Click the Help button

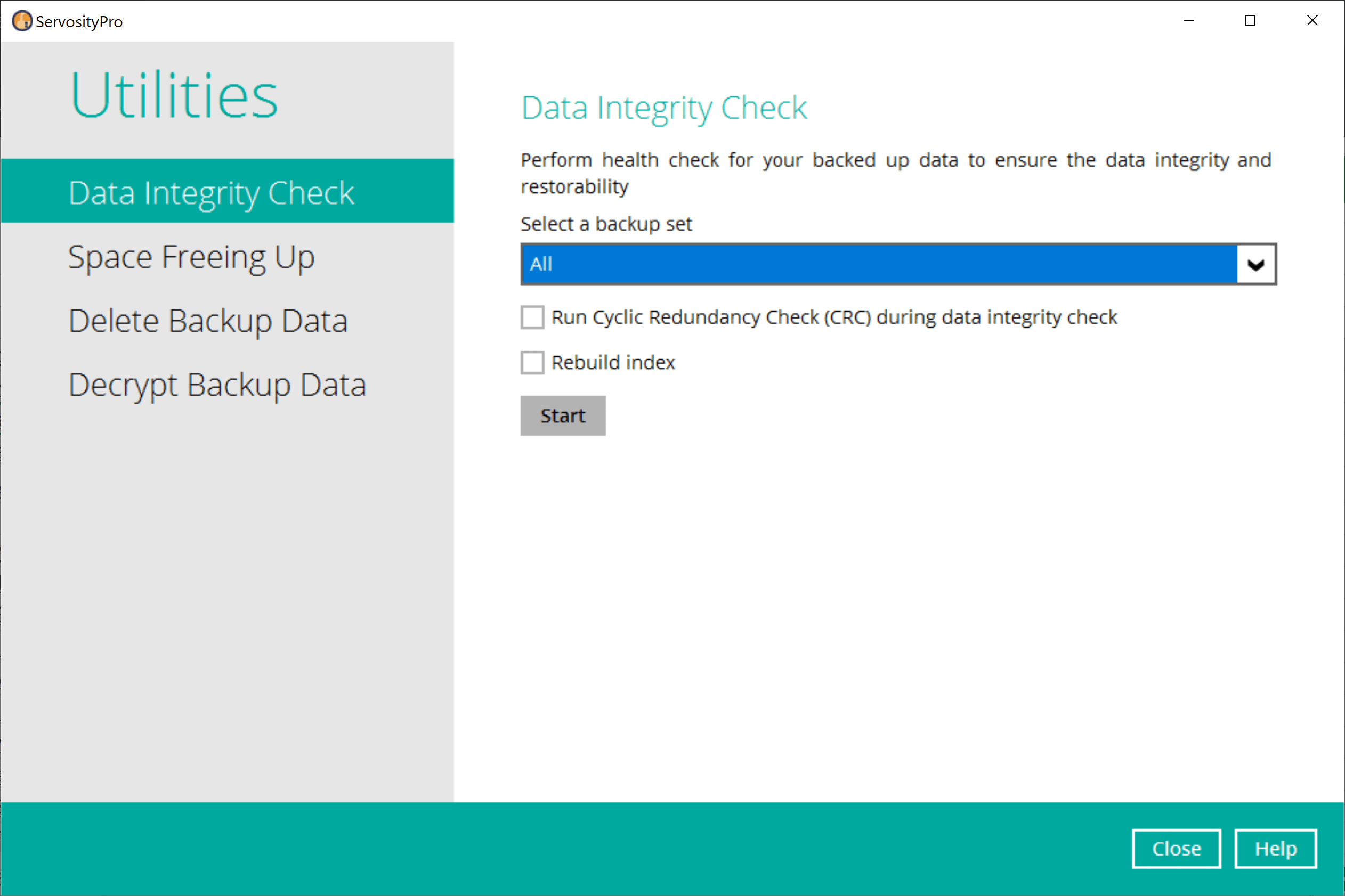point(1275,848)
